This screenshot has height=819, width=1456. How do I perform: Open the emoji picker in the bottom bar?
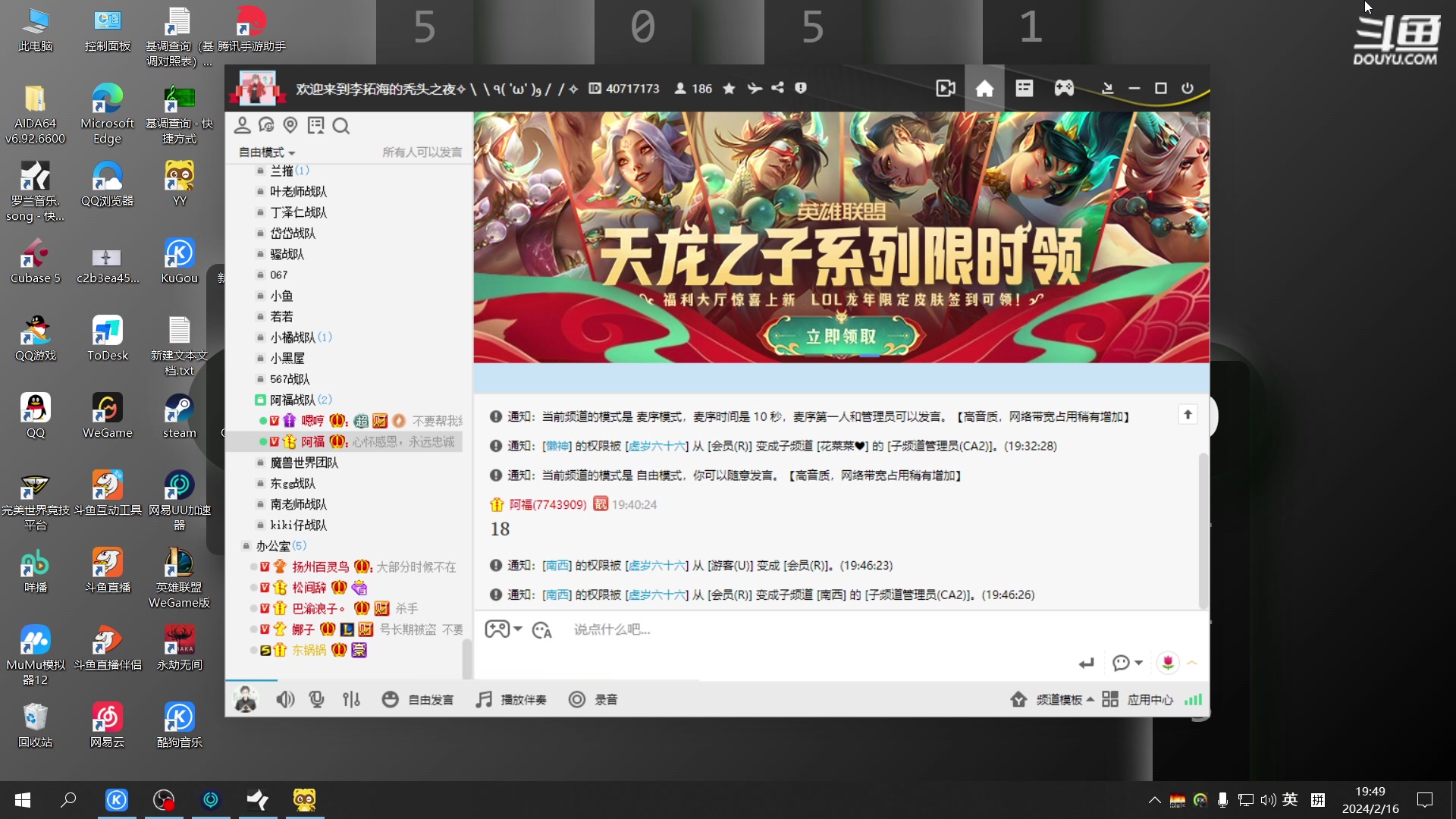point(391,699)
